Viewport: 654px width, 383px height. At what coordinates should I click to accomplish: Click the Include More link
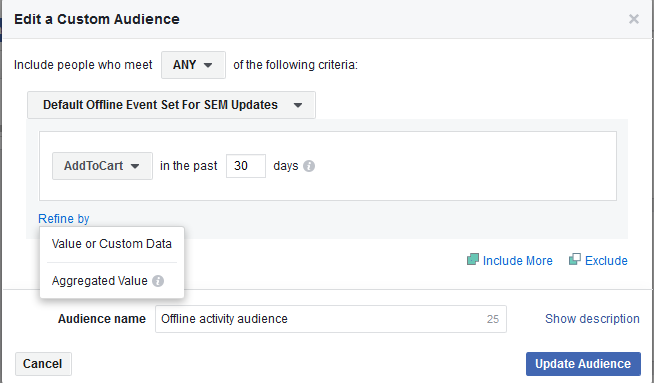pyautogui.click(x=518, y=261)
